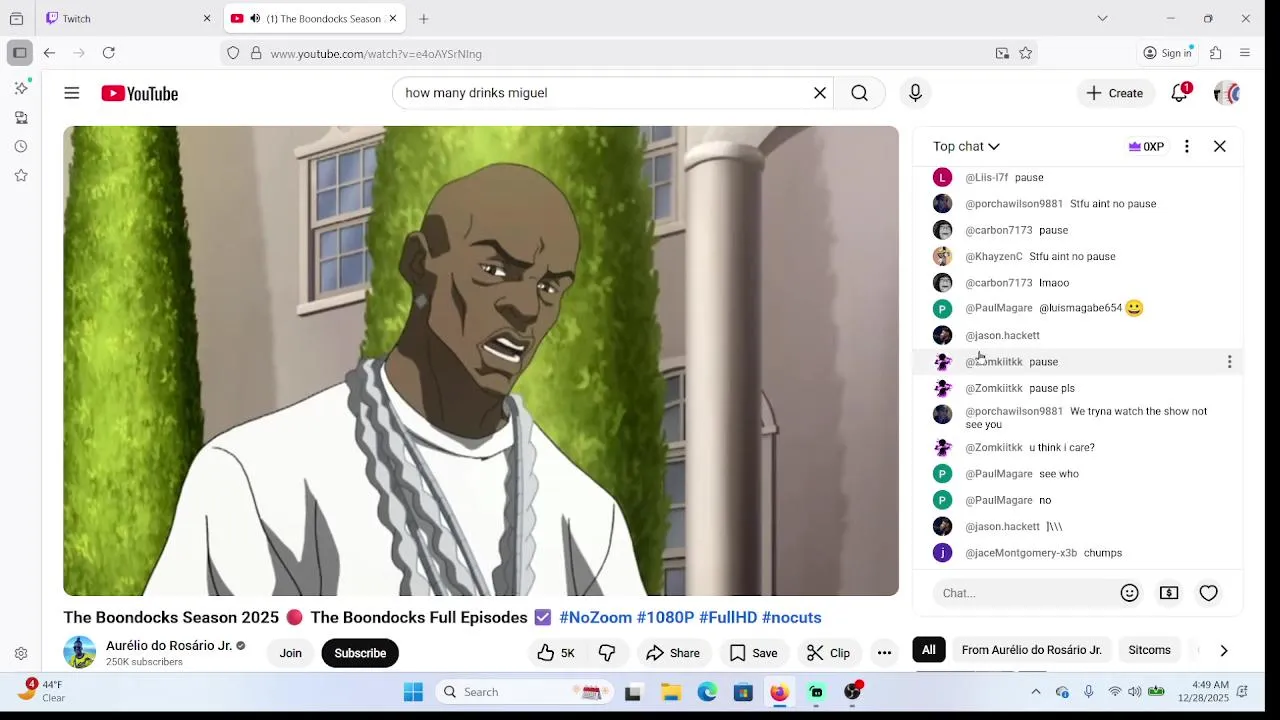Select From Aurélio do Rosário Jr. chip
The width and height of the screenshot is (1280, 720).
1032,650
